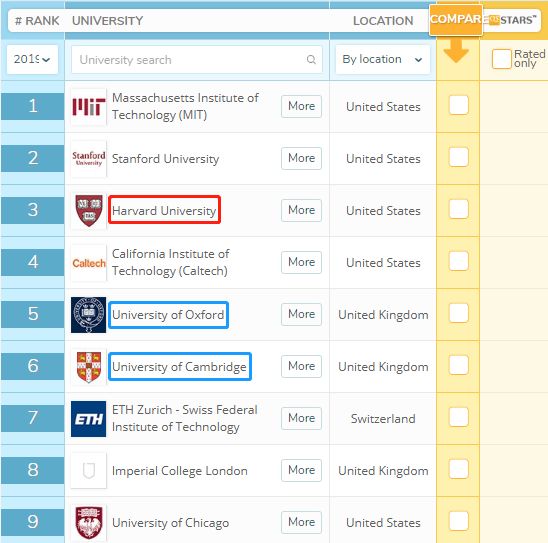Click the Compare tab header
548x543 pixels.
(x=456, y=20)
